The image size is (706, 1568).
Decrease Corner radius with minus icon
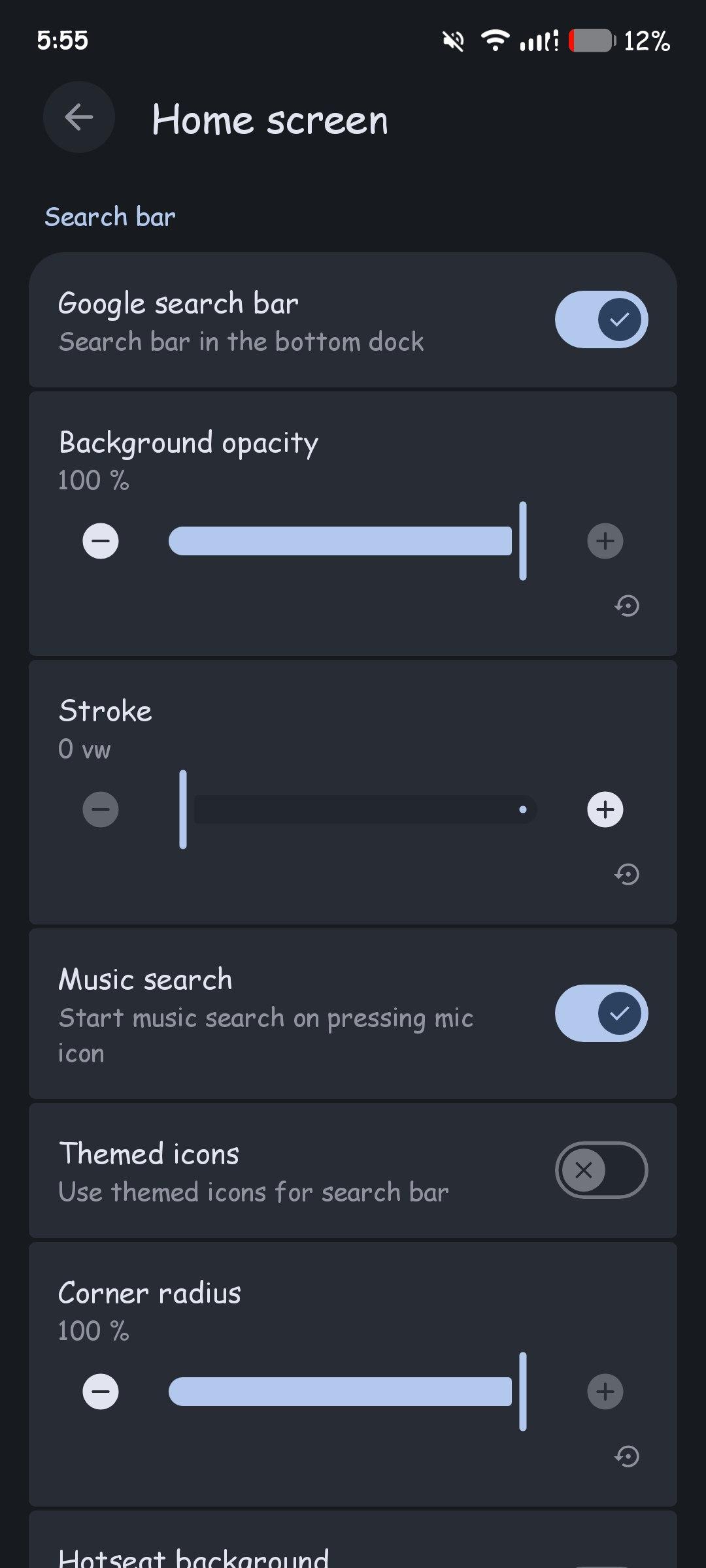tap(101, 1392)
